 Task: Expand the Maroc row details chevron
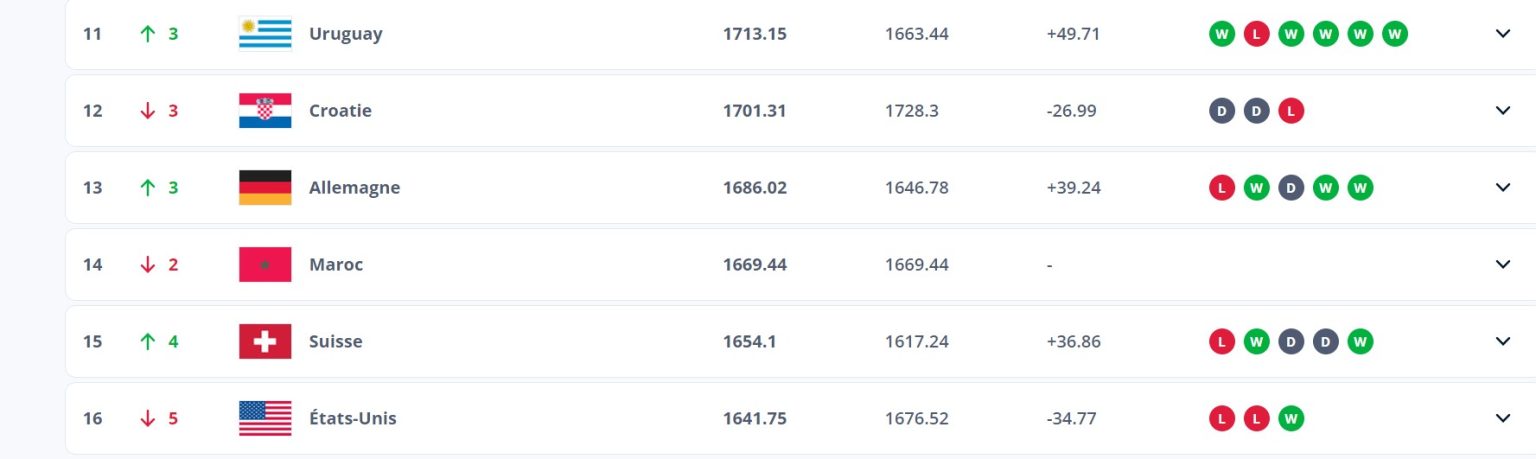pos(1502,265)
